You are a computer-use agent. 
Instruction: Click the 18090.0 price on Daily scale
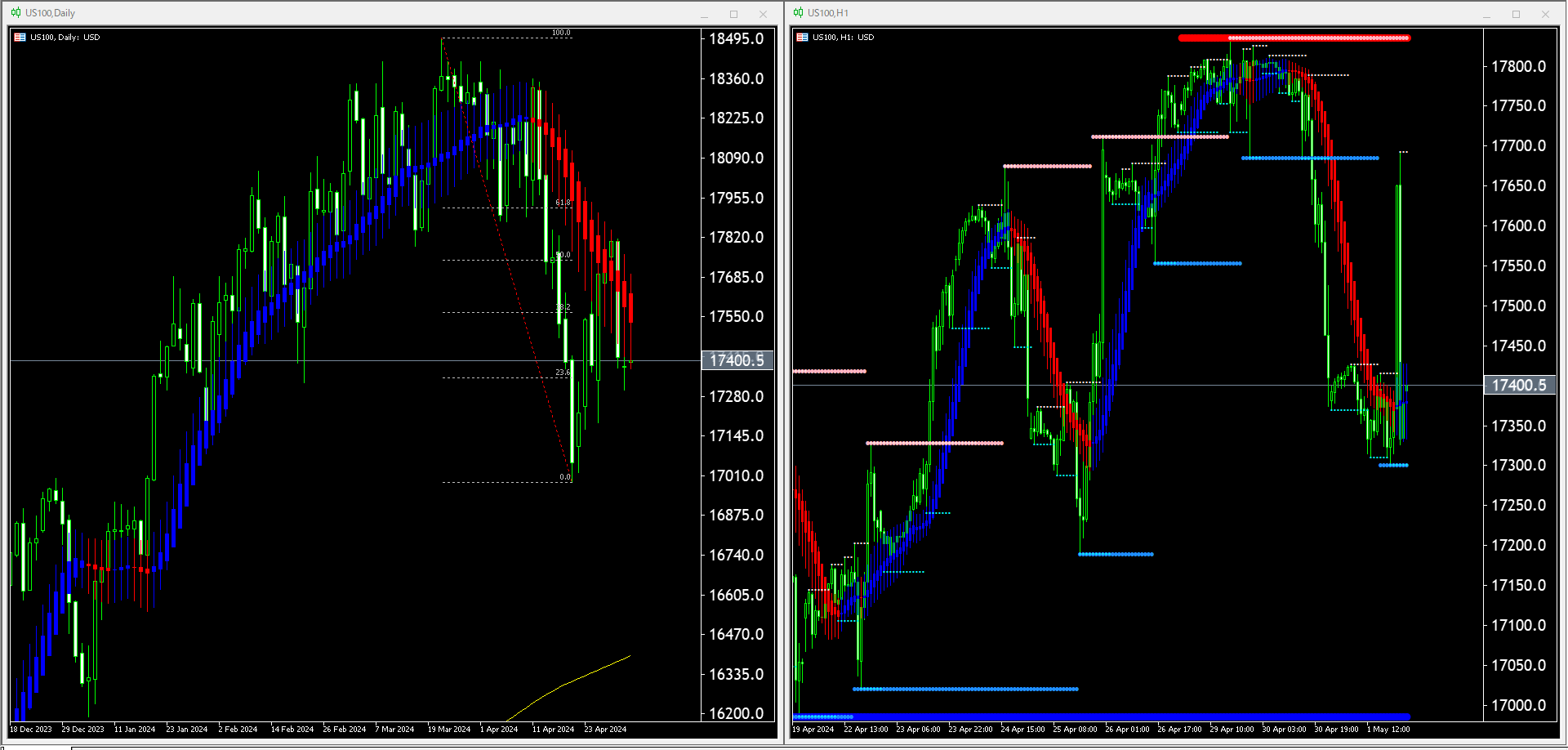(737, 158)
